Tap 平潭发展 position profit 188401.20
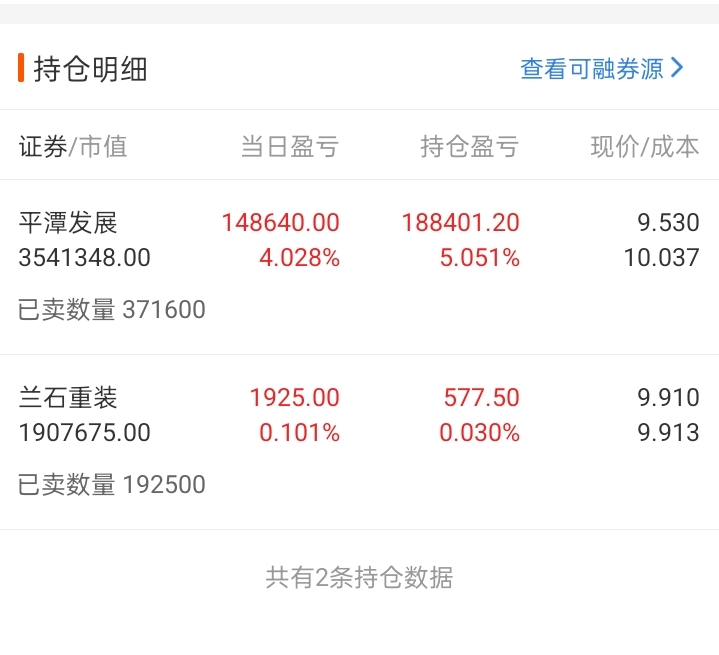 click(460, 222)
